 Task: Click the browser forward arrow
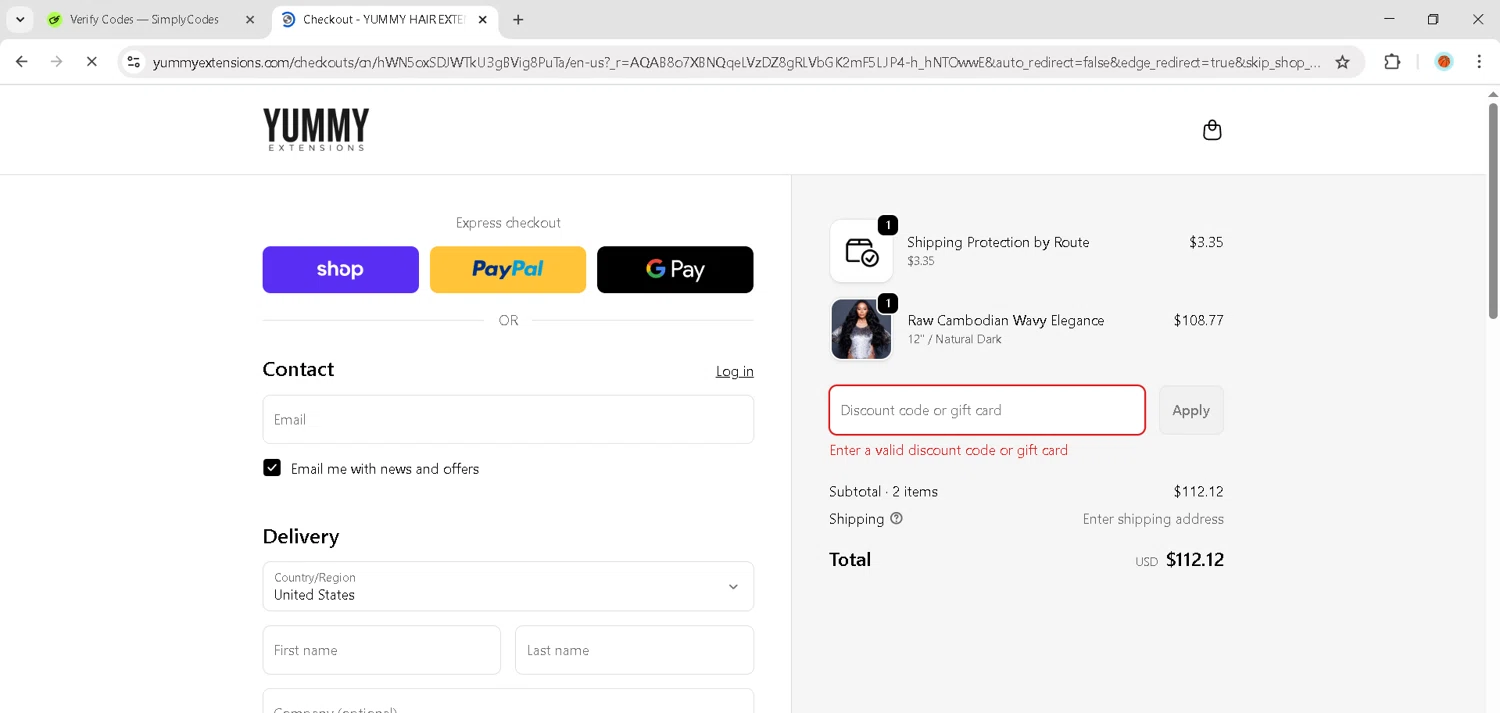[x=57, y=62]
